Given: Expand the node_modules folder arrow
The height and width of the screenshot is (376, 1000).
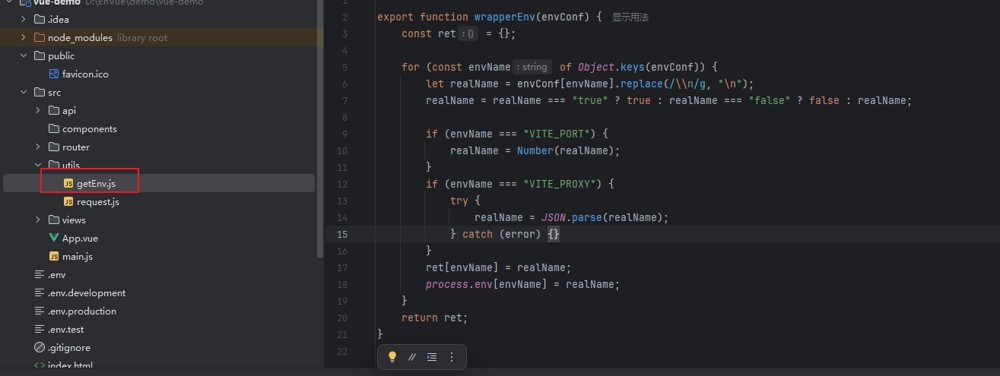Looking at the screenshot, I should pos(23,38).
